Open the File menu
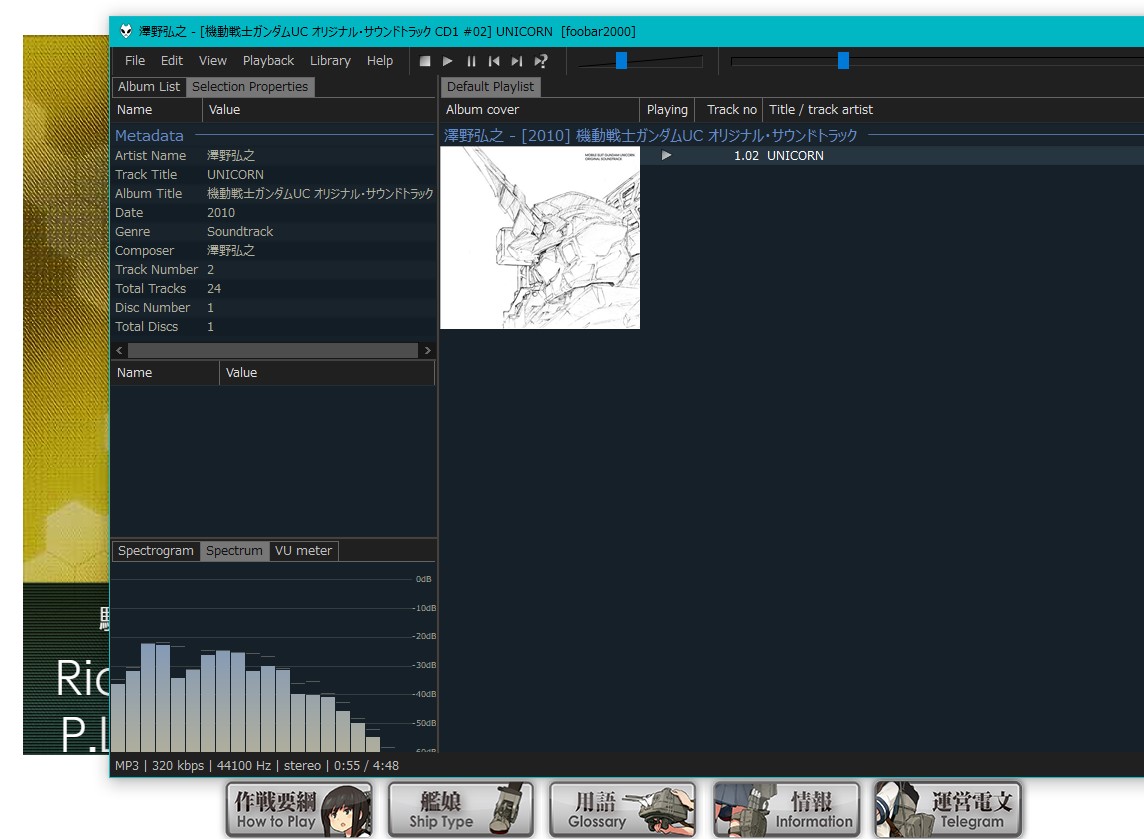This screenshot has height=839, width=1144. pos(135,61)
